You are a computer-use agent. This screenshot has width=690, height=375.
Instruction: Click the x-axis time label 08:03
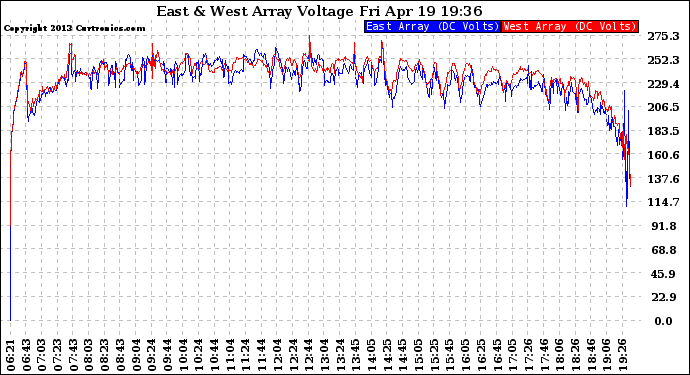tap(88, 355)
